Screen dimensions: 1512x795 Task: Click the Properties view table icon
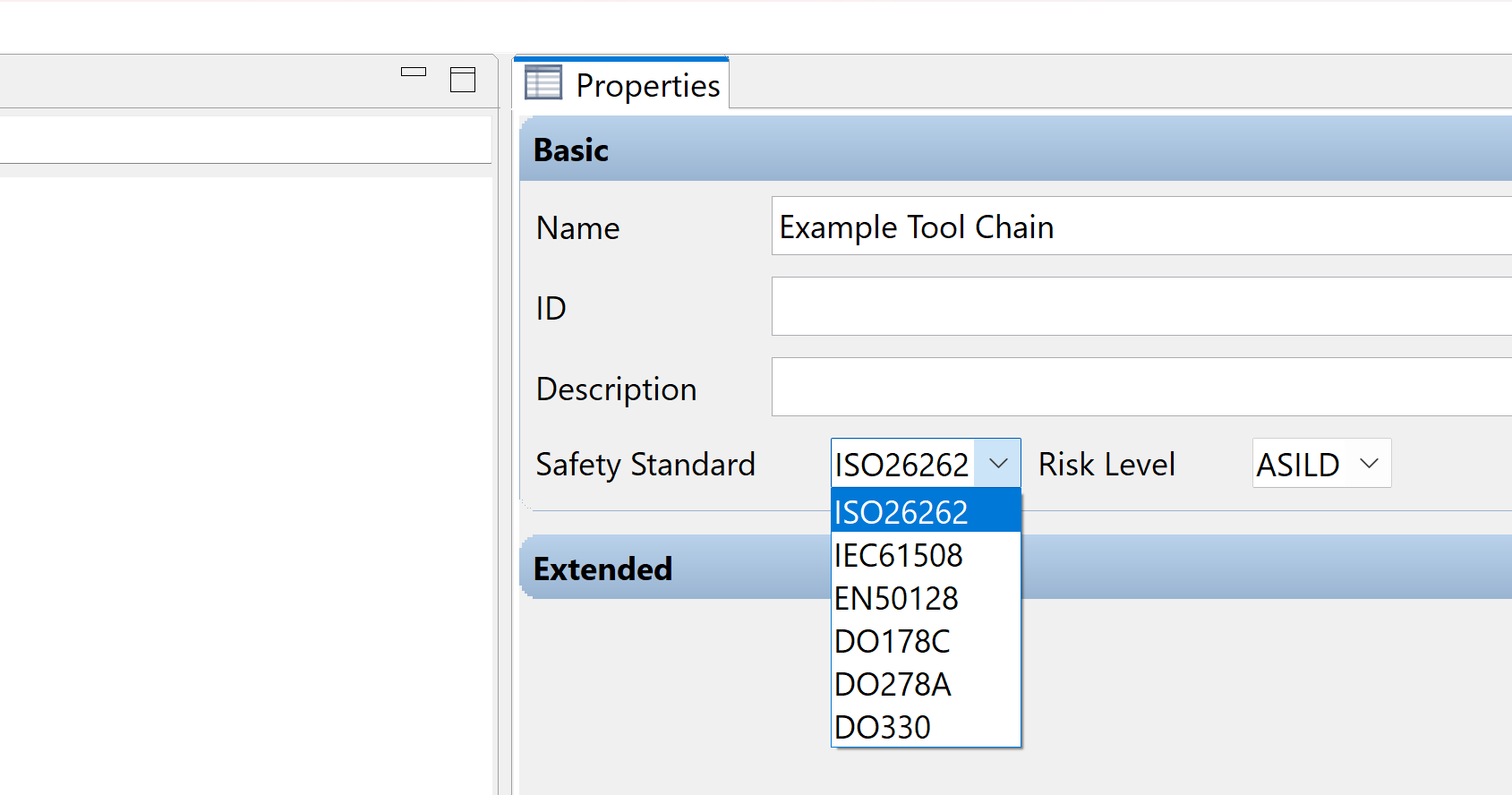pyautogui.click(x=543, y=82)
